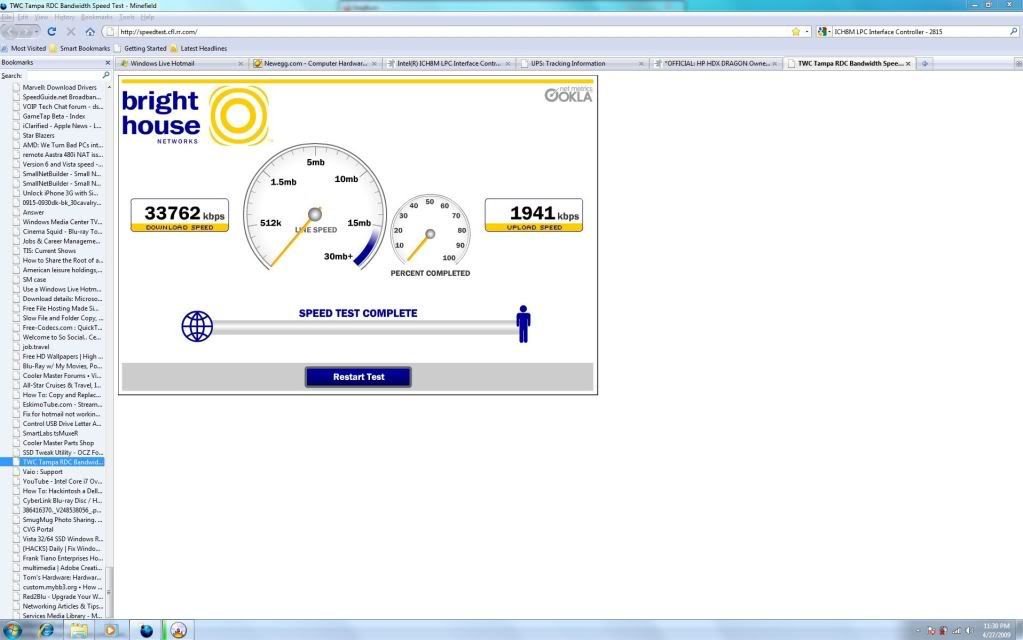Click the line speed gauge dial
Screen dimensions: 1023x640
click(315, 209)
